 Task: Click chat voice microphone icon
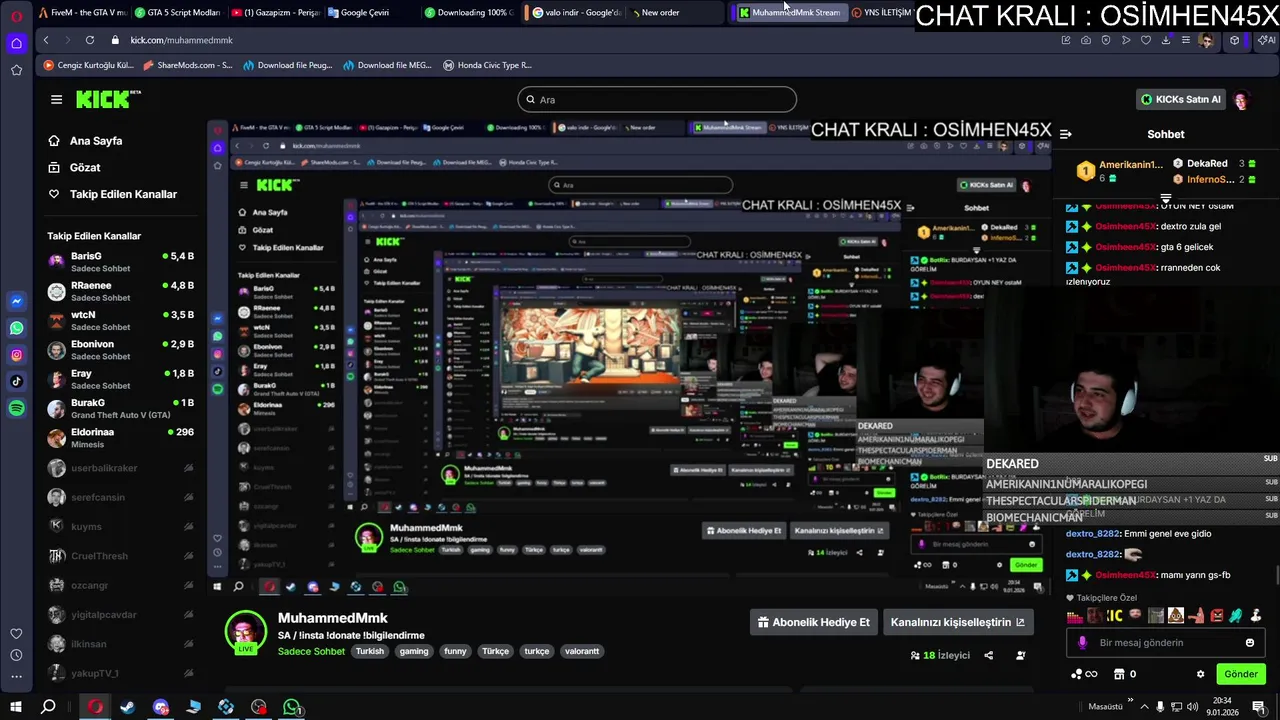pos(1082,643)
